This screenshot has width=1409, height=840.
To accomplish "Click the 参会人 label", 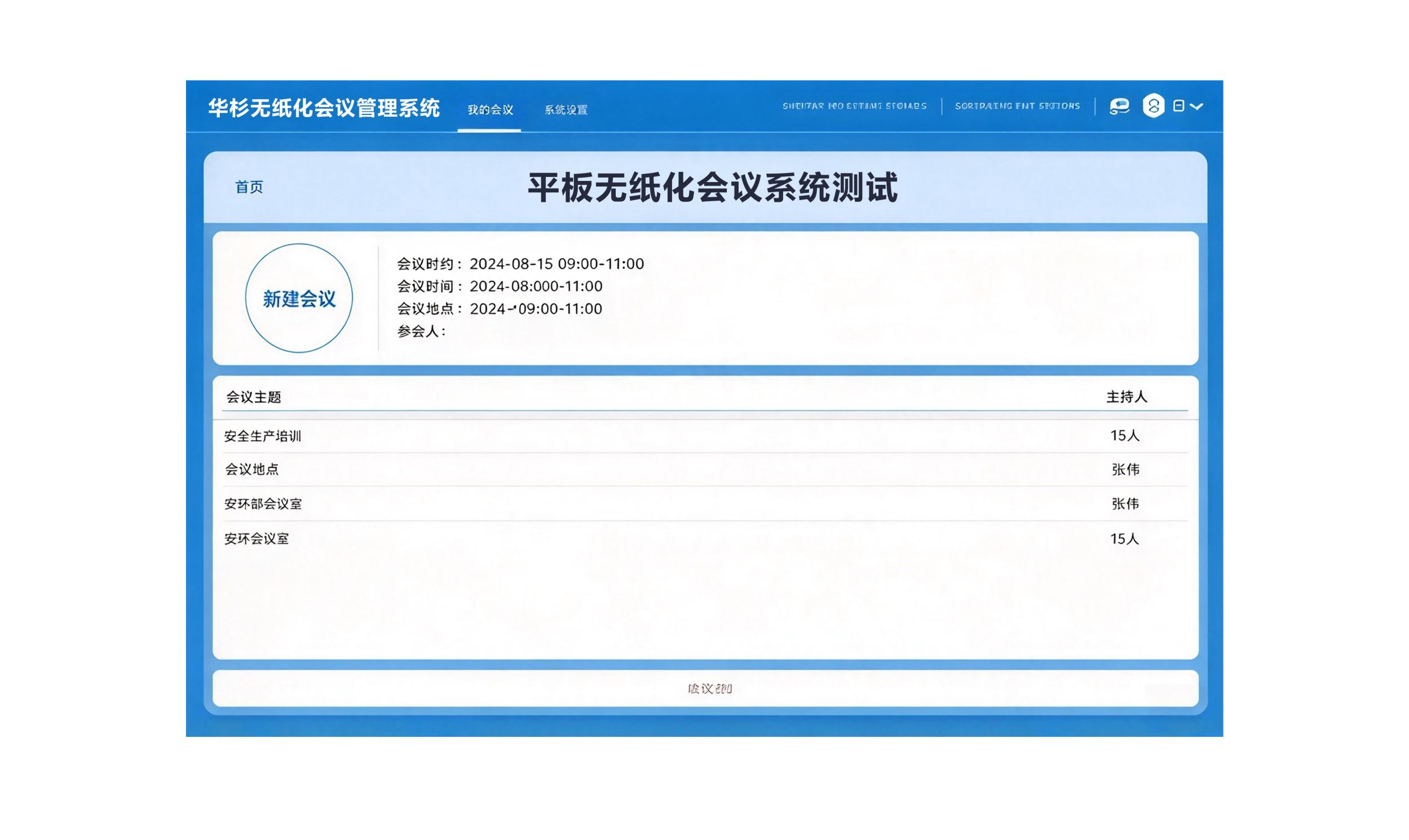I will [x=422, y=331].
